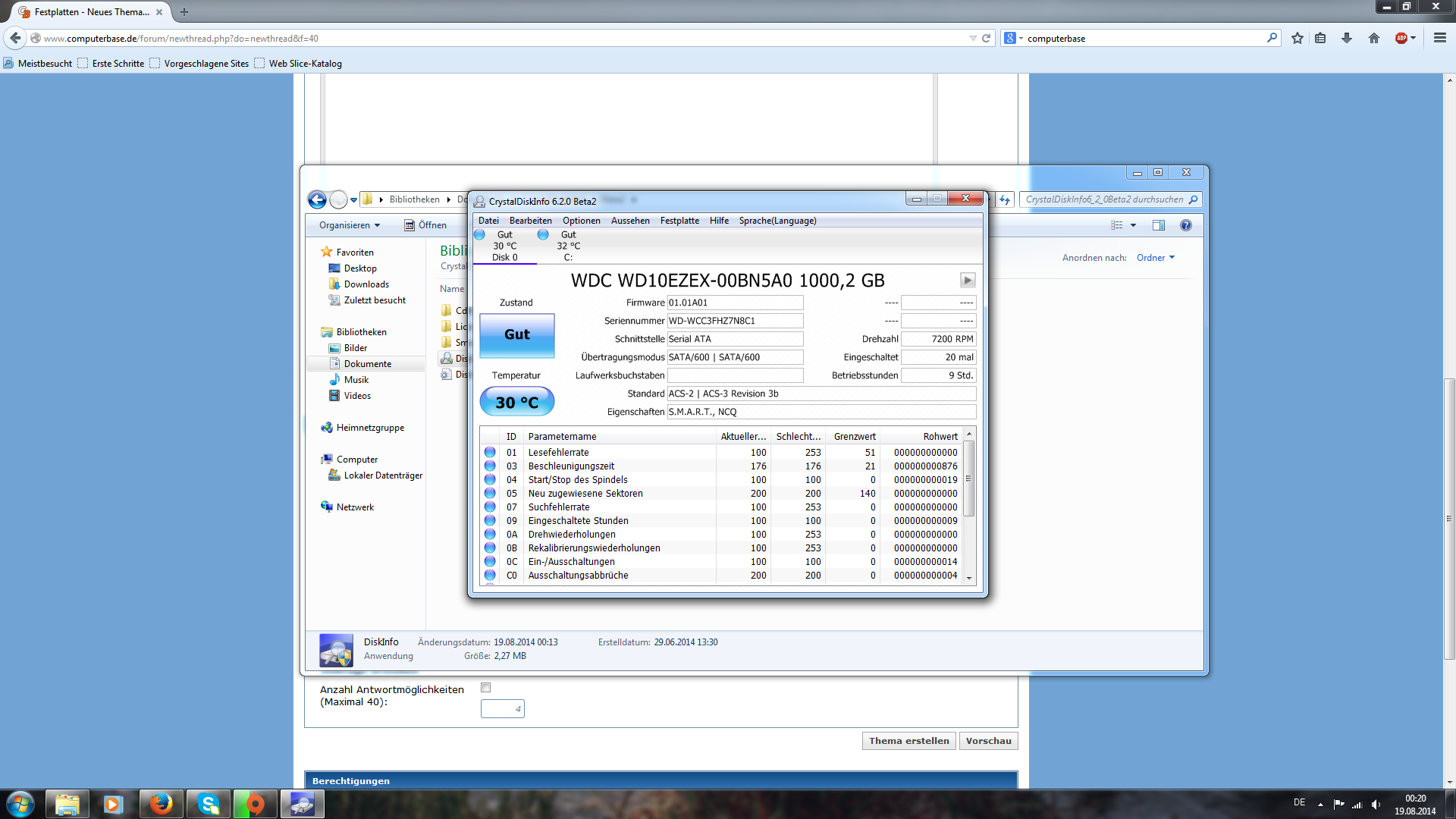Image resolution: width=1456 pixels, height=819 pixels.
Task: Open the Festplatte menu
Action: pos(679,221)
